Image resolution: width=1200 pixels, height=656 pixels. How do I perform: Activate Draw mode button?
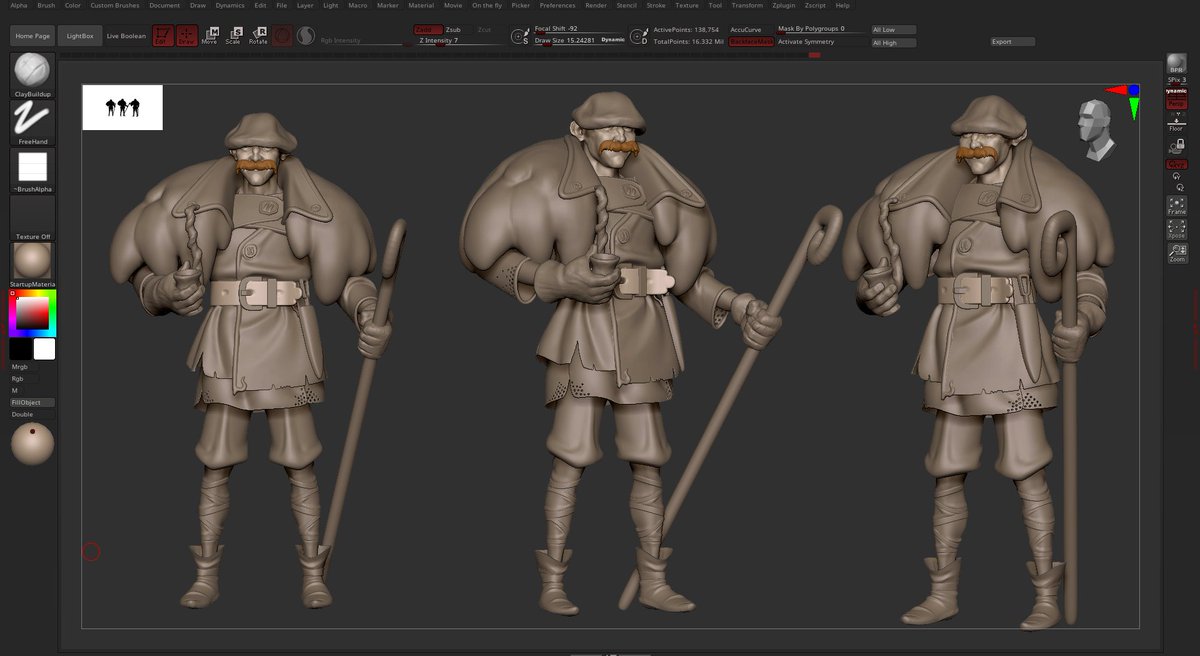point(187,36)
